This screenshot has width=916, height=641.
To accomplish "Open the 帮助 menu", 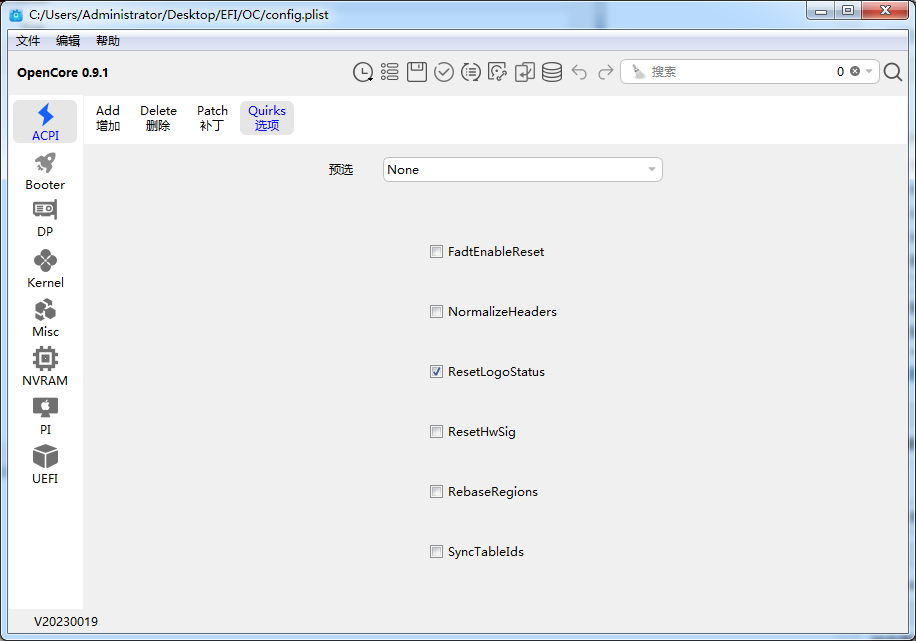I will point(108,41).
